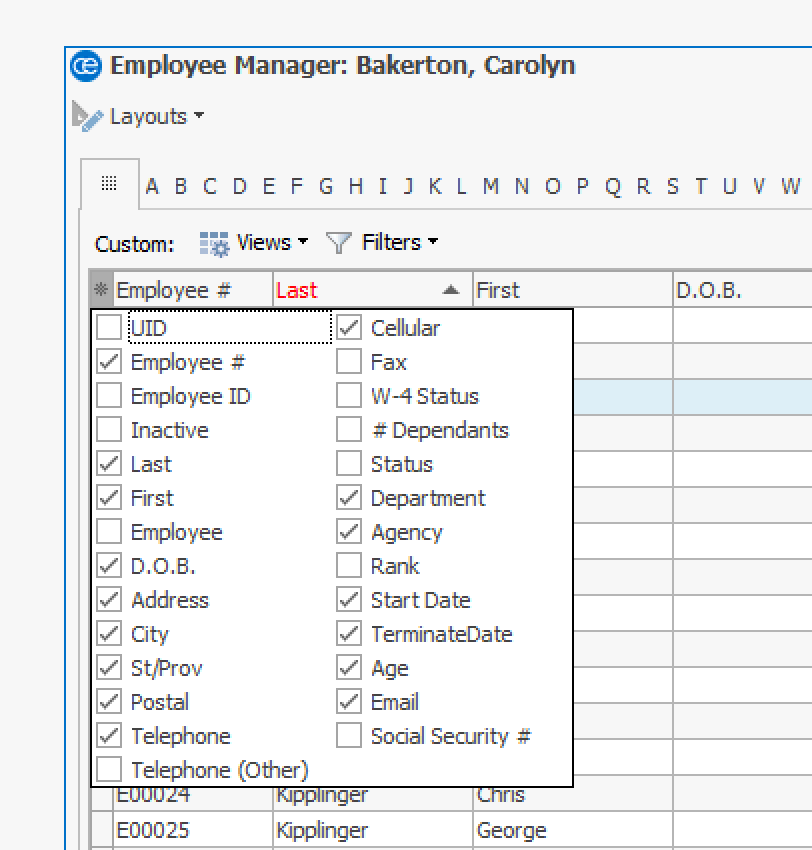Toggle the City column checkbox
The height and width of the screenshot is (850, 812).
pyautogui.click(x=109, y=634)
